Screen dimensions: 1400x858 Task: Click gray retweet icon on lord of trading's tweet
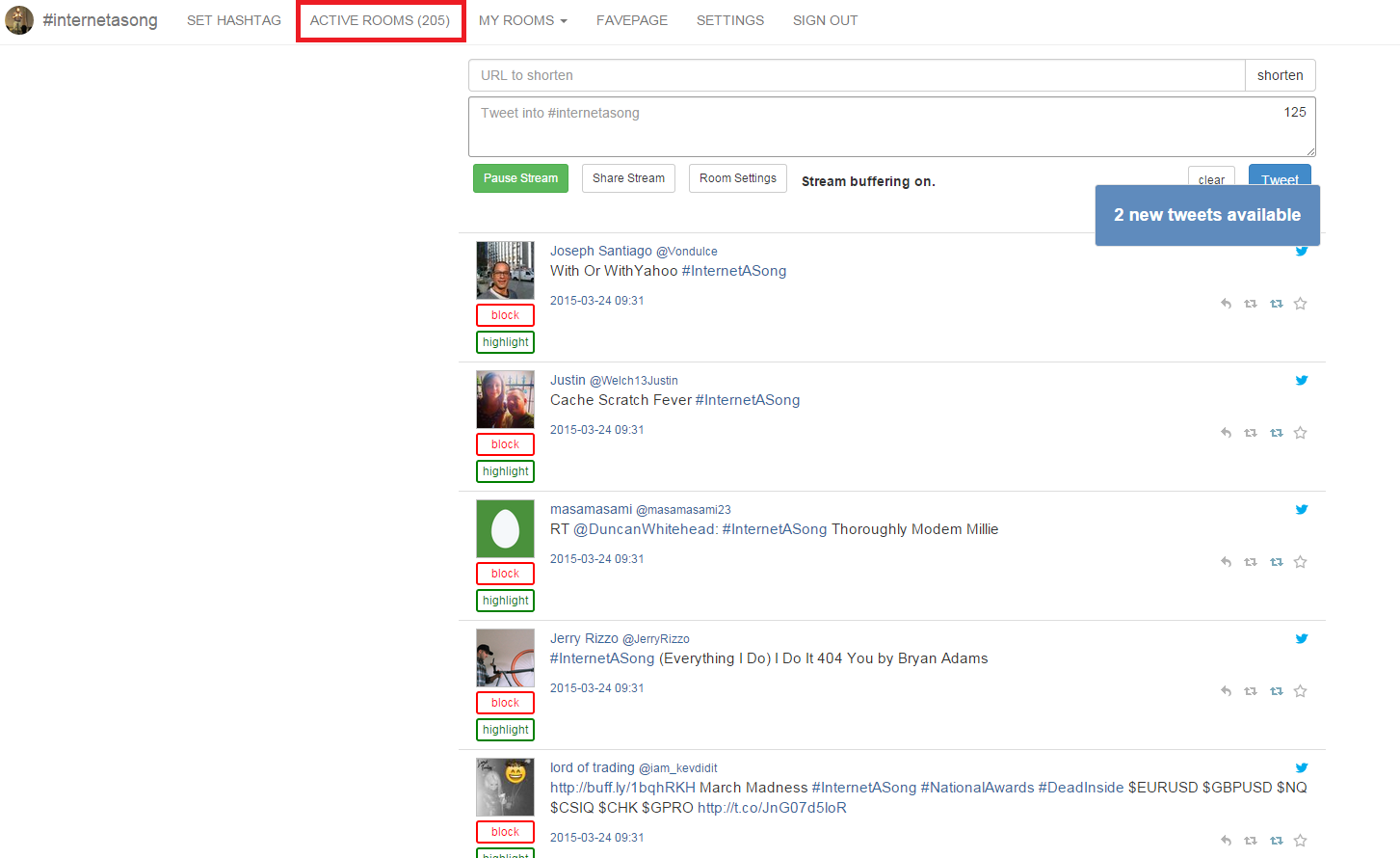pos(1251,841)
